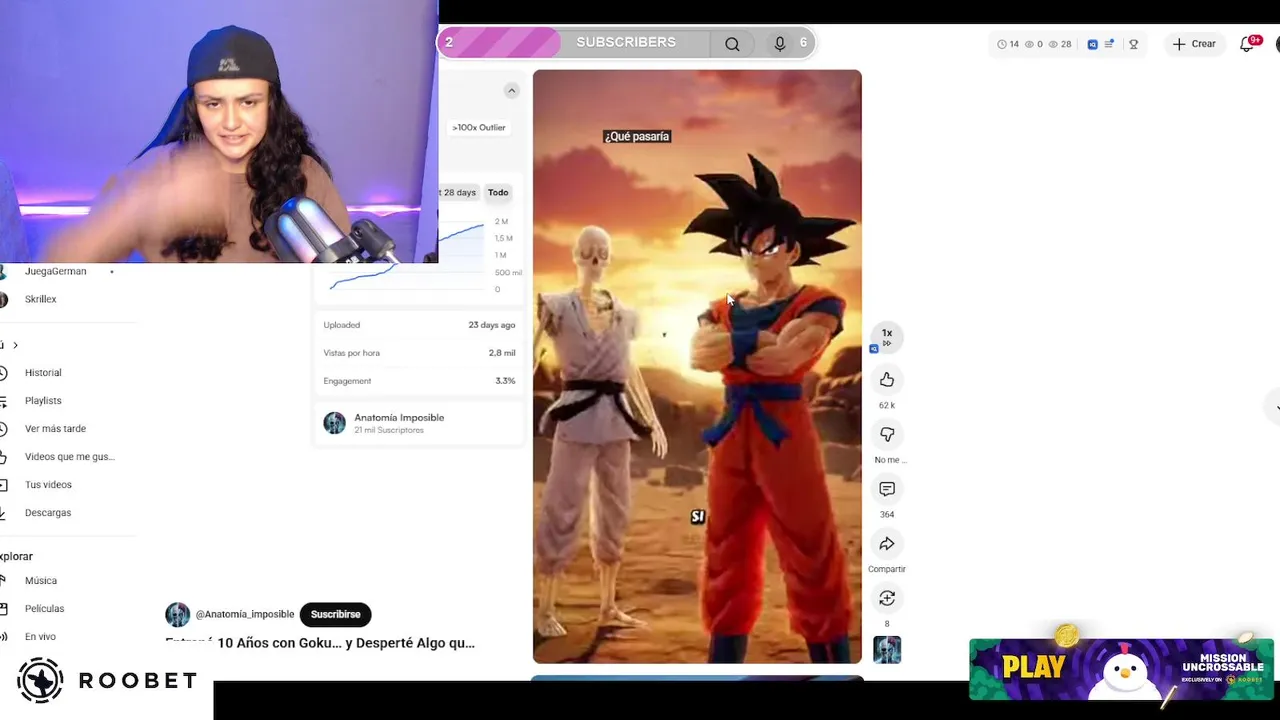Activate voice search microphone icon

coord(780,43)
